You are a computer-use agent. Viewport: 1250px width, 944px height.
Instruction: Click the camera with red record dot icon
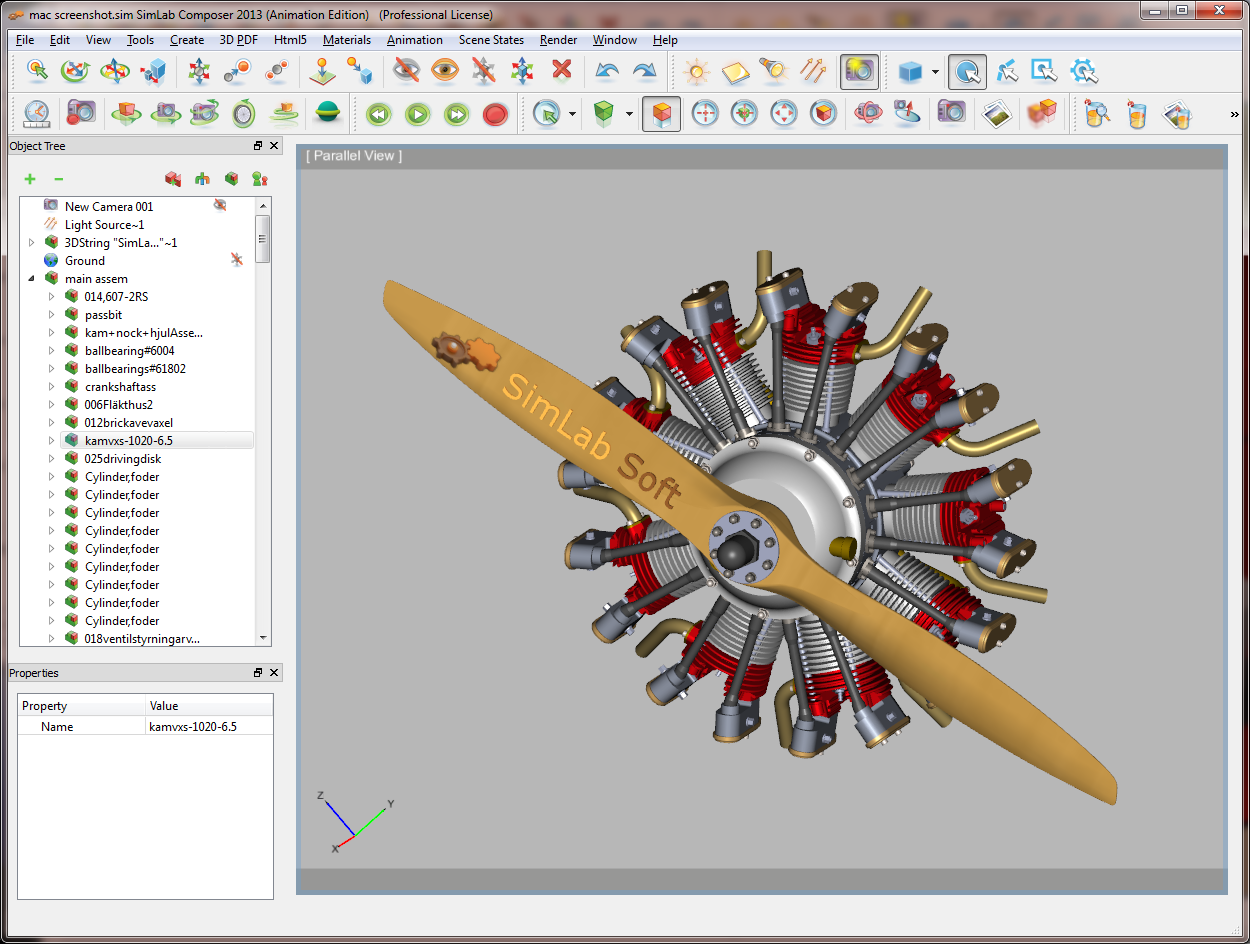80,114
